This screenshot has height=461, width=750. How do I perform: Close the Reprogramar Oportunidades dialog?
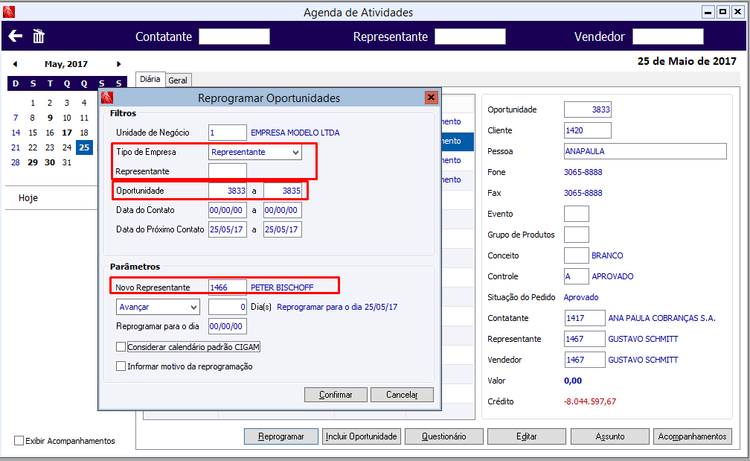pyautogui.click(x=431, y=98)
